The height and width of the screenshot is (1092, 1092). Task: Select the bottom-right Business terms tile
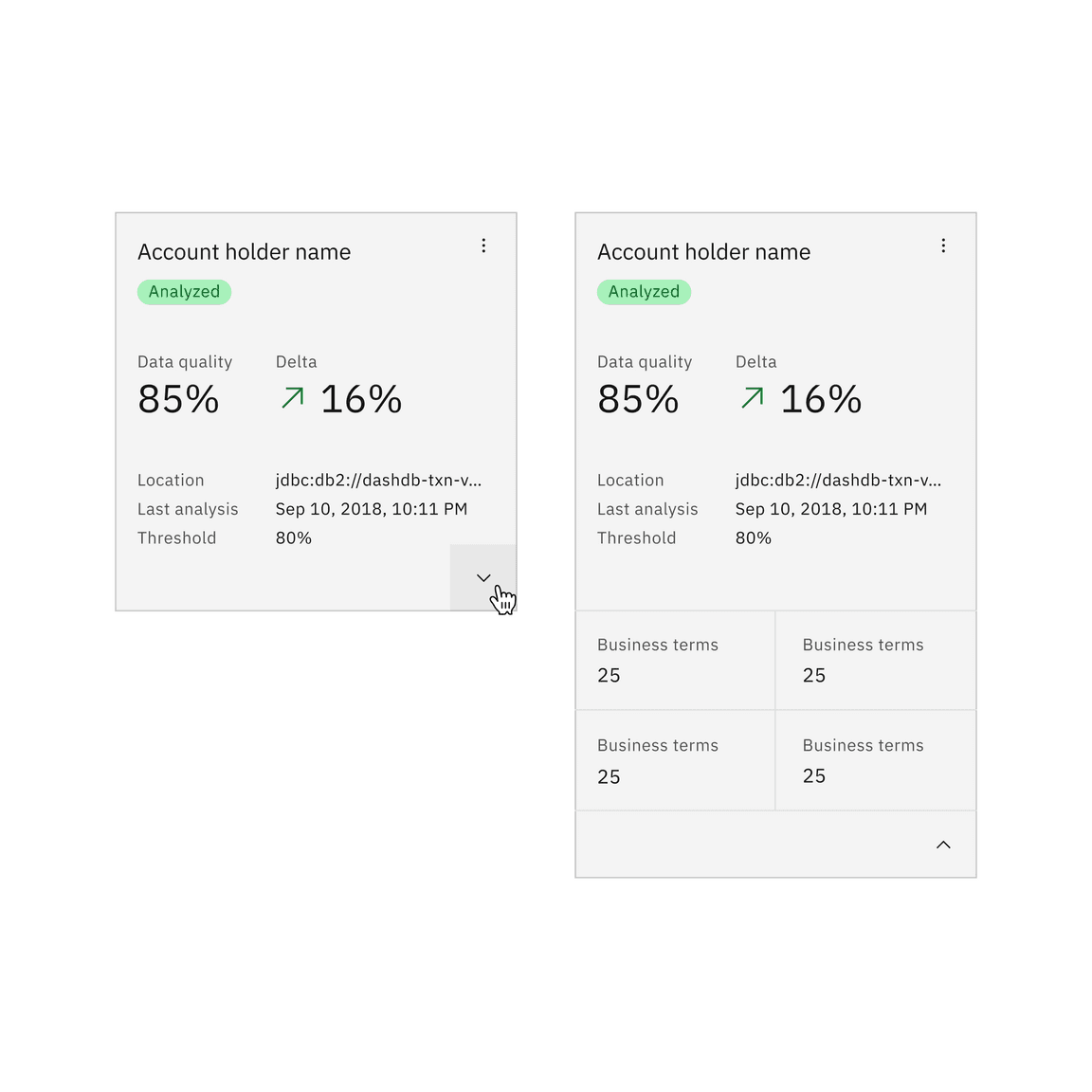point(875,760)
